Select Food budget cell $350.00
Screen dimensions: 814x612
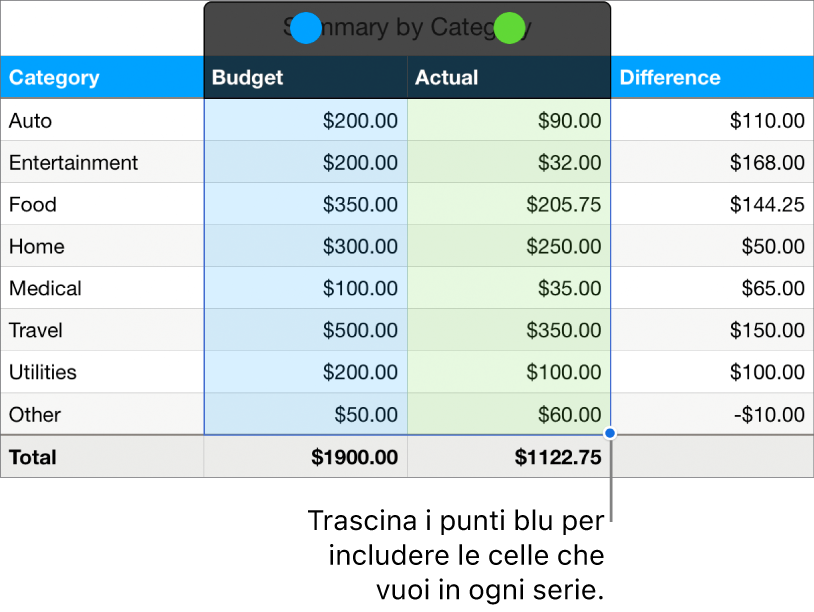pos(305,205)
